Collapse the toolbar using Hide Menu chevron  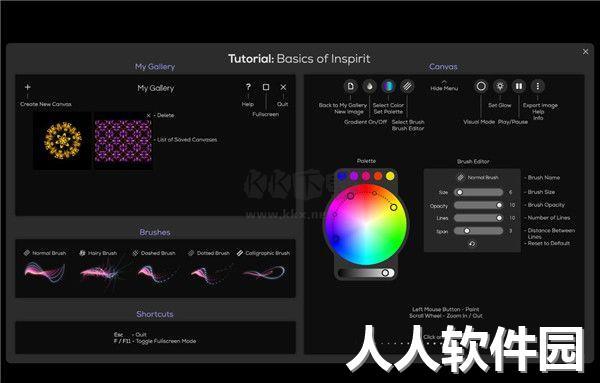coord(444,82)
